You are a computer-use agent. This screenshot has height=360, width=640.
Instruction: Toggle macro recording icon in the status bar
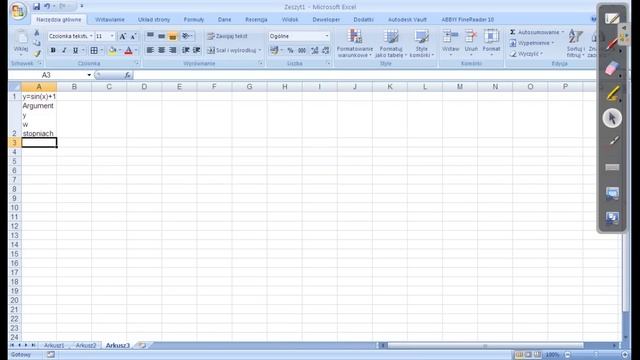point(51,355)
